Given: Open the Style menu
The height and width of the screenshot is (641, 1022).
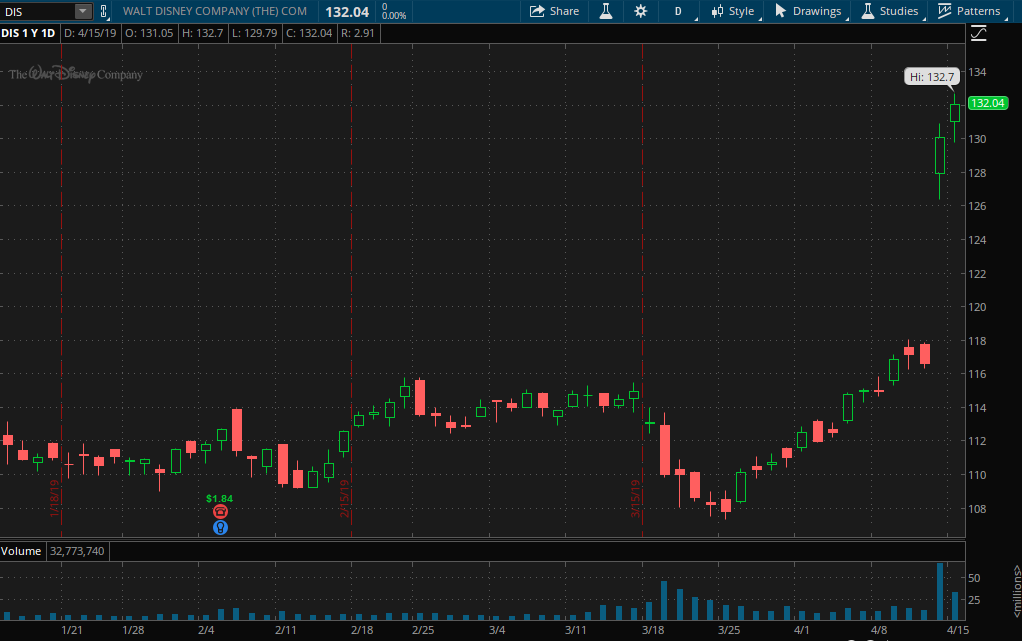Looking at the screenshot, I should coord(733,11).
